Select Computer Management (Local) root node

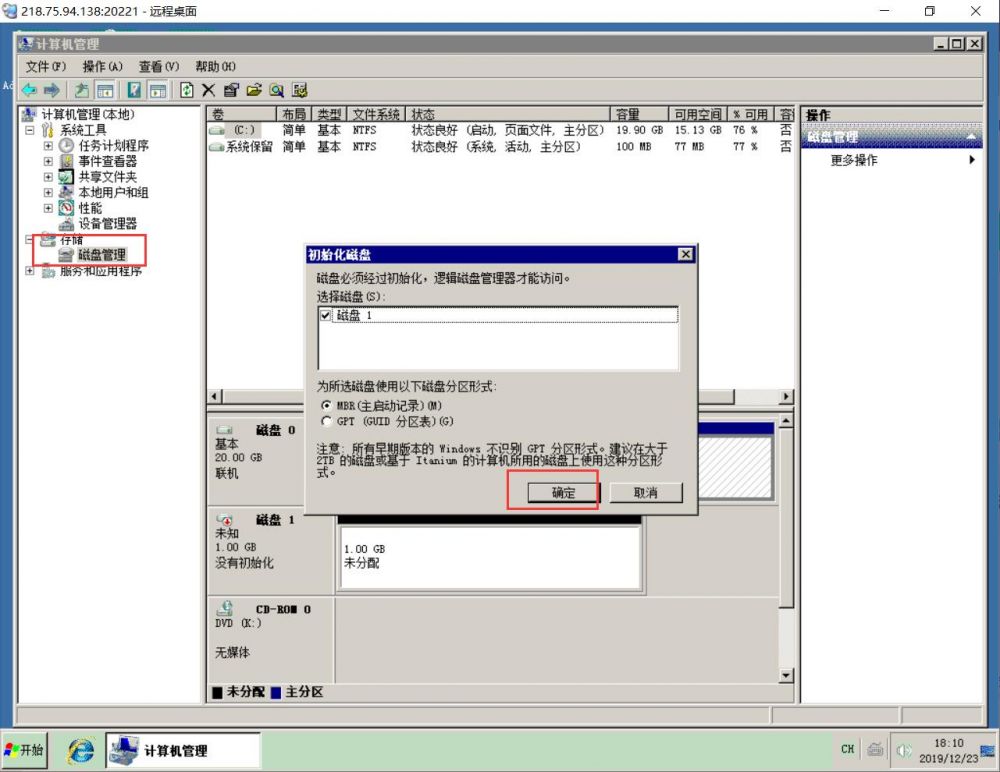tap(88, 114)
